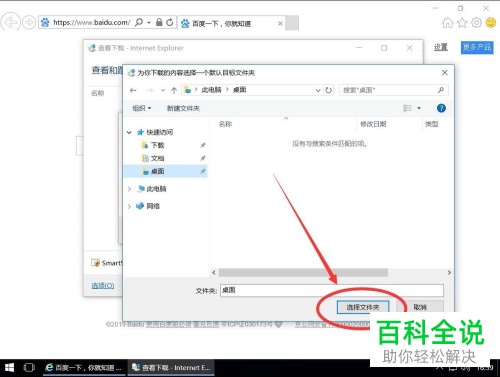
Task: Open the address bar search magnifier
Action: click(139, 22)
